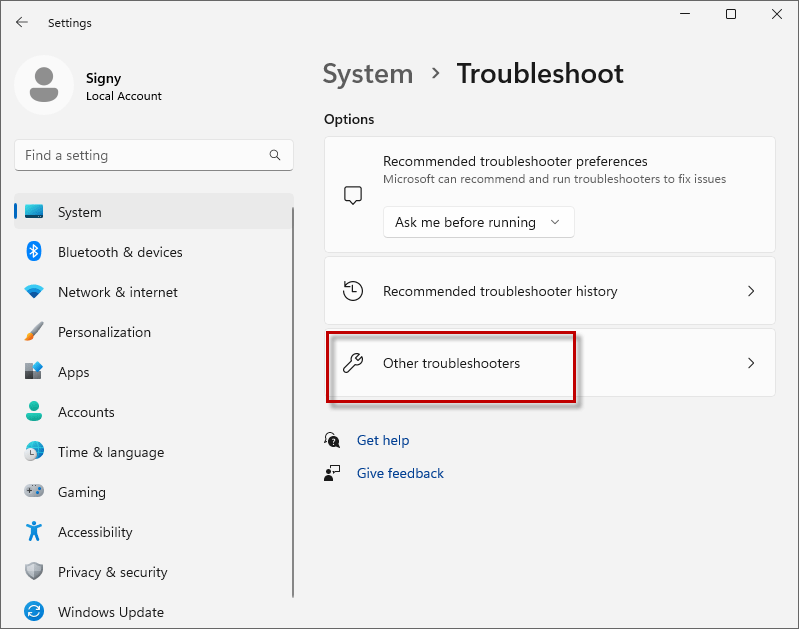Click the Accounts person icon

pos(34,411)
